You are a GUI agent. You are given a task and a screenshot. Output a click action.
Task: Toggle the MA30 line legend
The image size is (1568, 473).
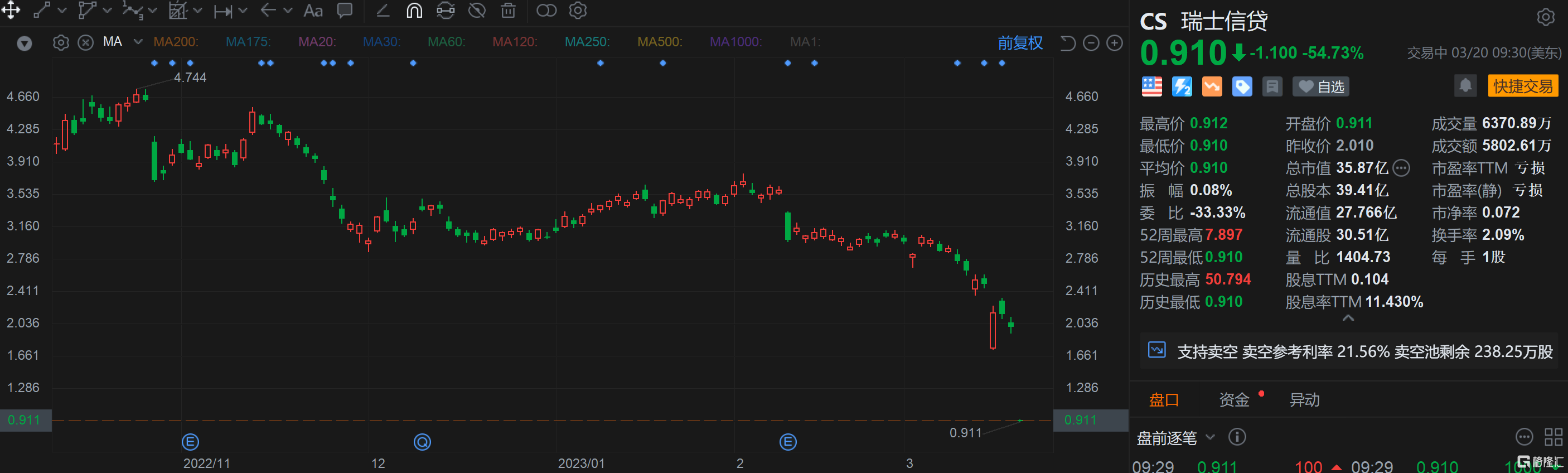(381, 42)
